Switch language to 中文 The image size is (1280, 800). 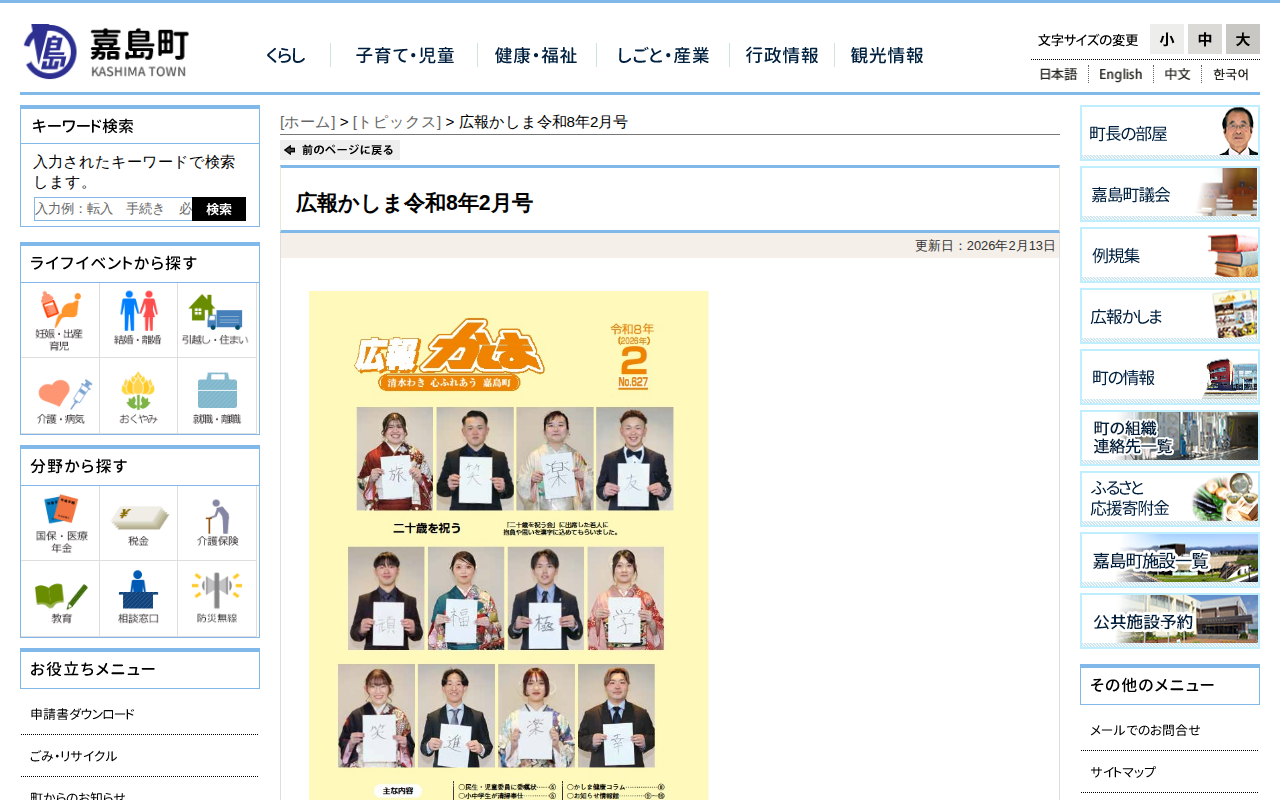[x=1177, y=74]
